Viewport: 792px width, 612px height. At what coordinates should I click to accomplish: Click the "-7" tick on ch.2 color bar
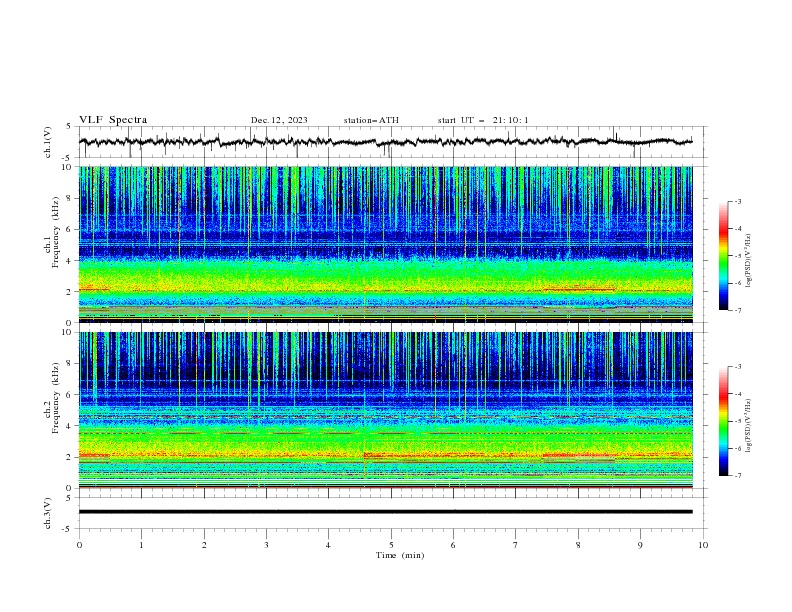737,476
